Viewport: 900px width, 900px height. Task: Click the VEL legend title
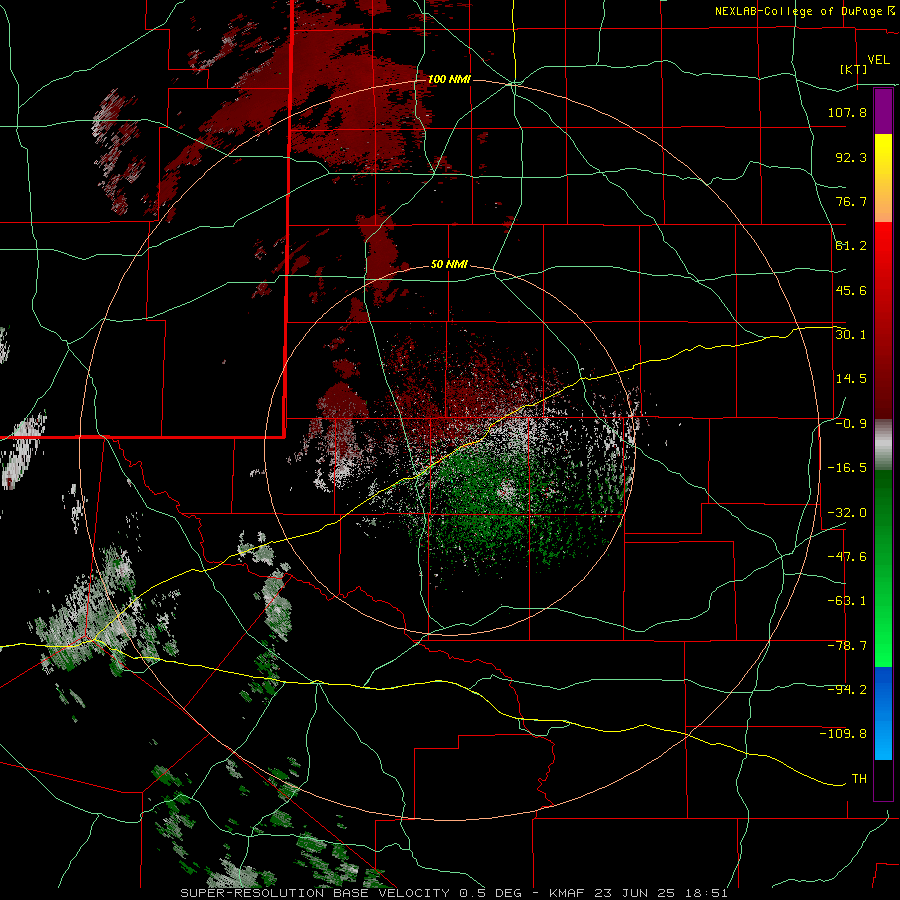point(878,60)
